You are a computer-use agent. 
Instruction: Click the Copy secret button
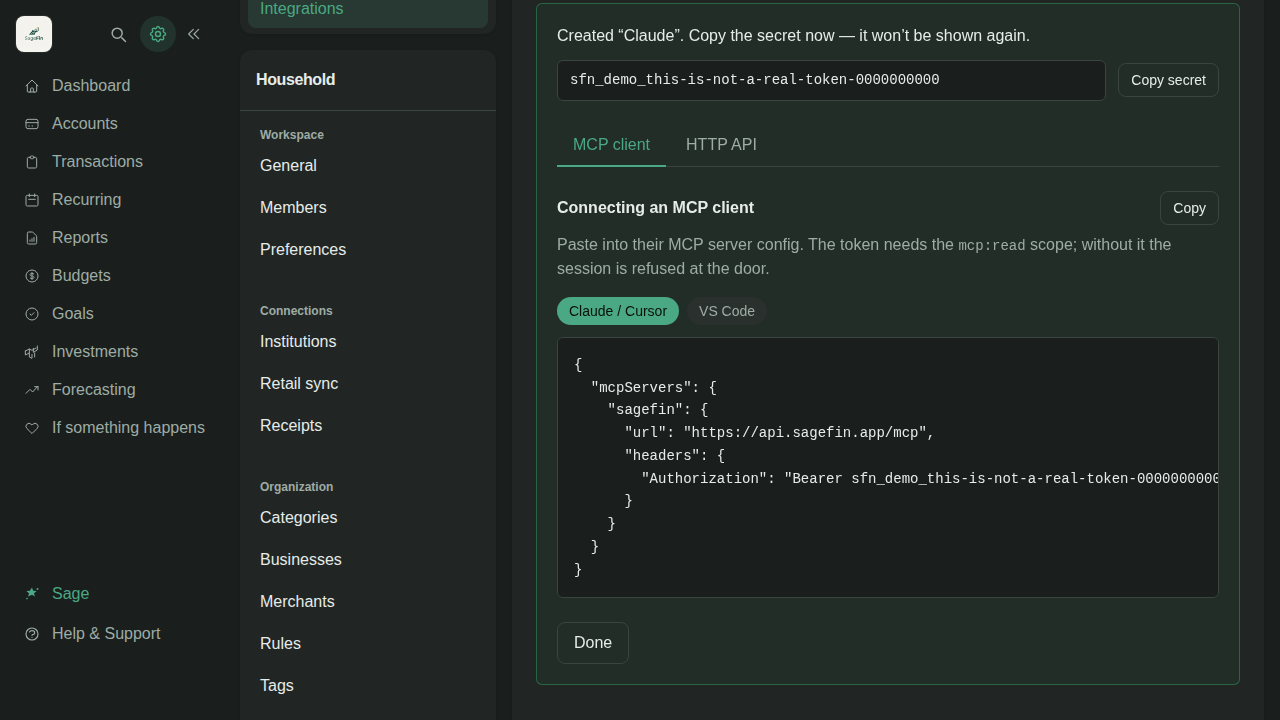click(1168, 80)
